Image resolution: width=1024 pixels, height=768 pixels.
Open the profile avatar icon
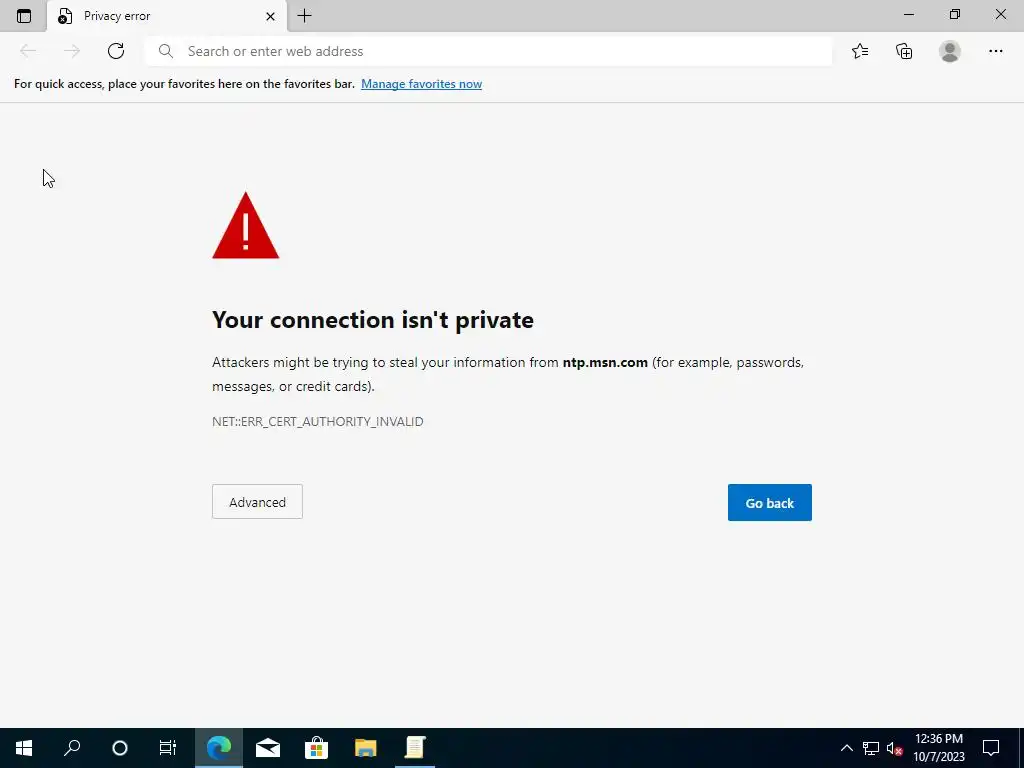tap(950, 51)
